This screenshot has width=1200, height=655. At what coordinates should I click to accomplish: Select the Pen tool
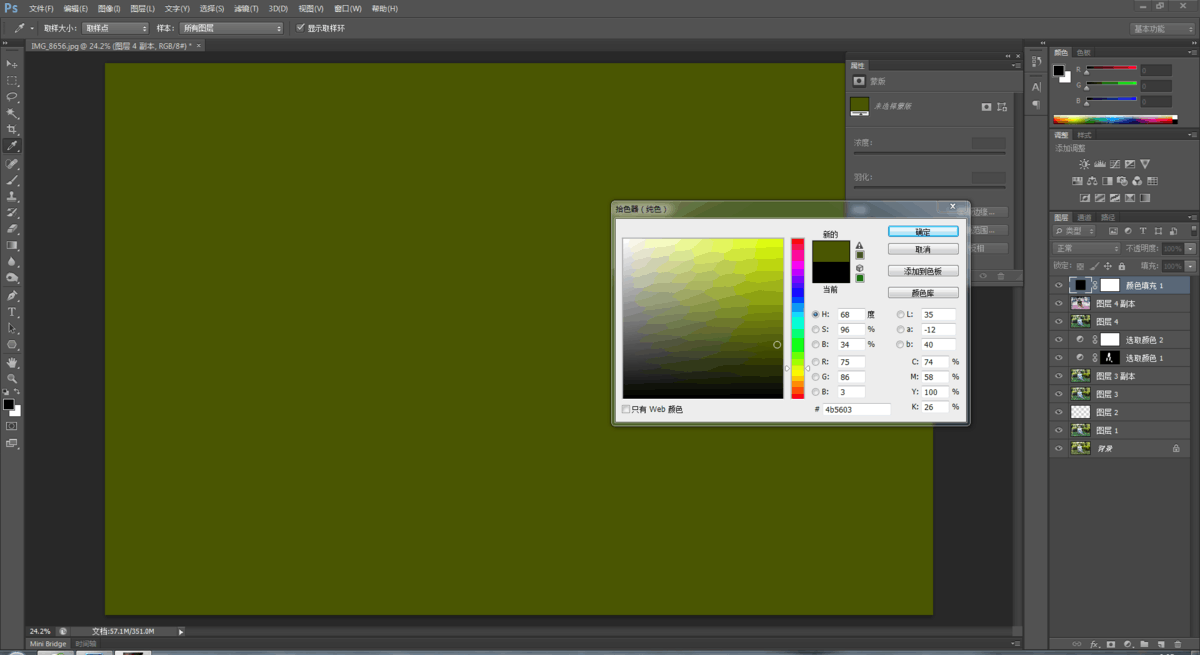coord(12,296)
